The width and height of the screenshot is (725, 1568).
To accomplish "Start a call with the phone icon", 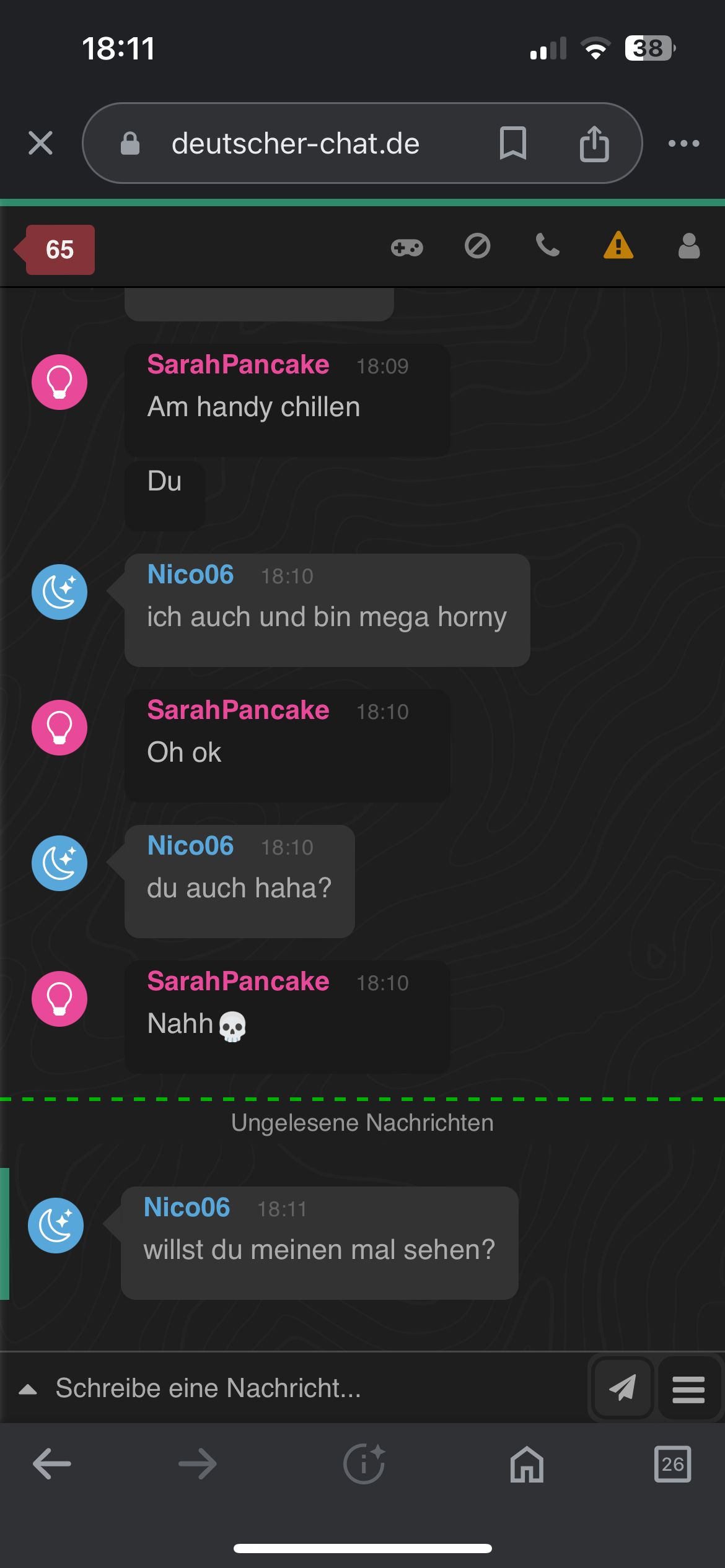I will coord(548,246).
